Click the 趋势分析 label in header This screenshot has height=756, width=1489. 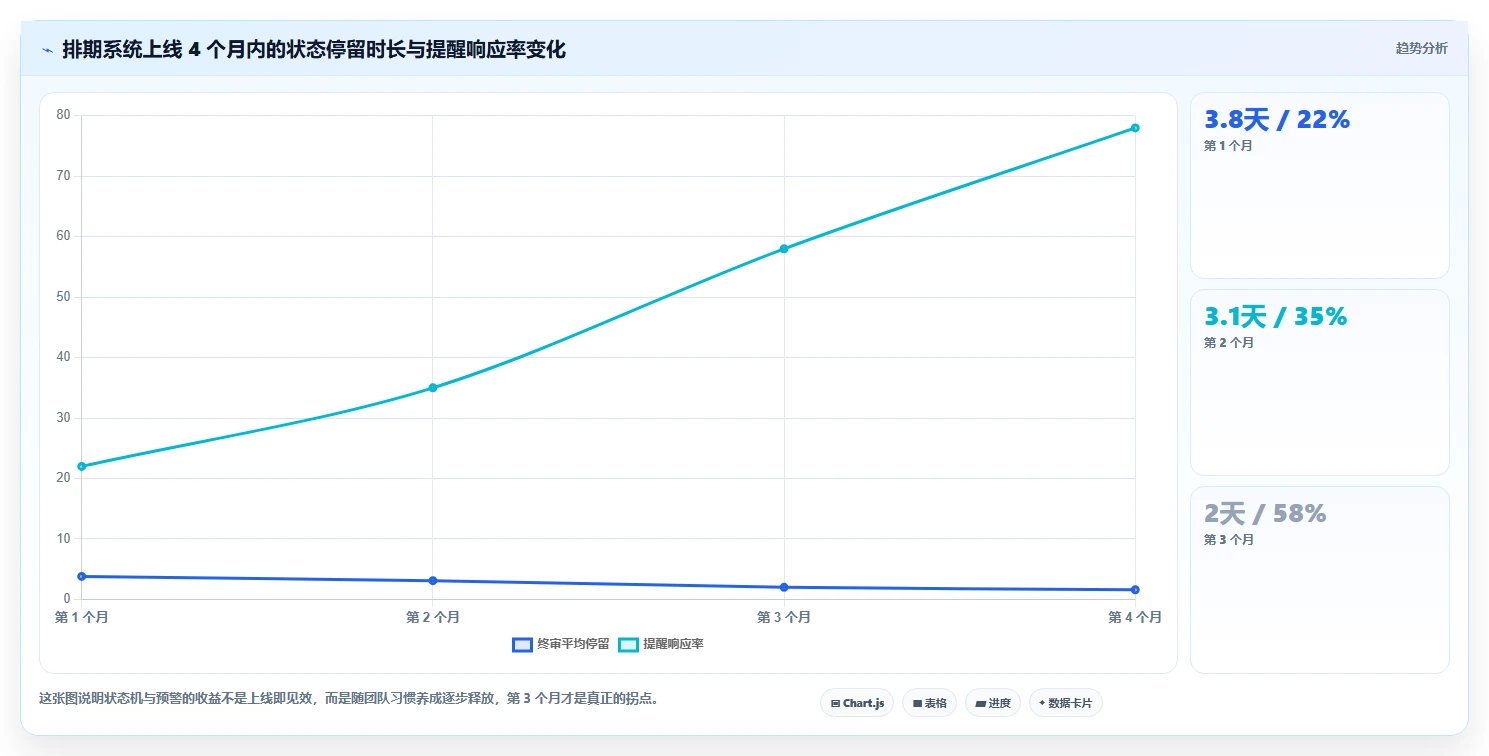(x=1421, y=48)
